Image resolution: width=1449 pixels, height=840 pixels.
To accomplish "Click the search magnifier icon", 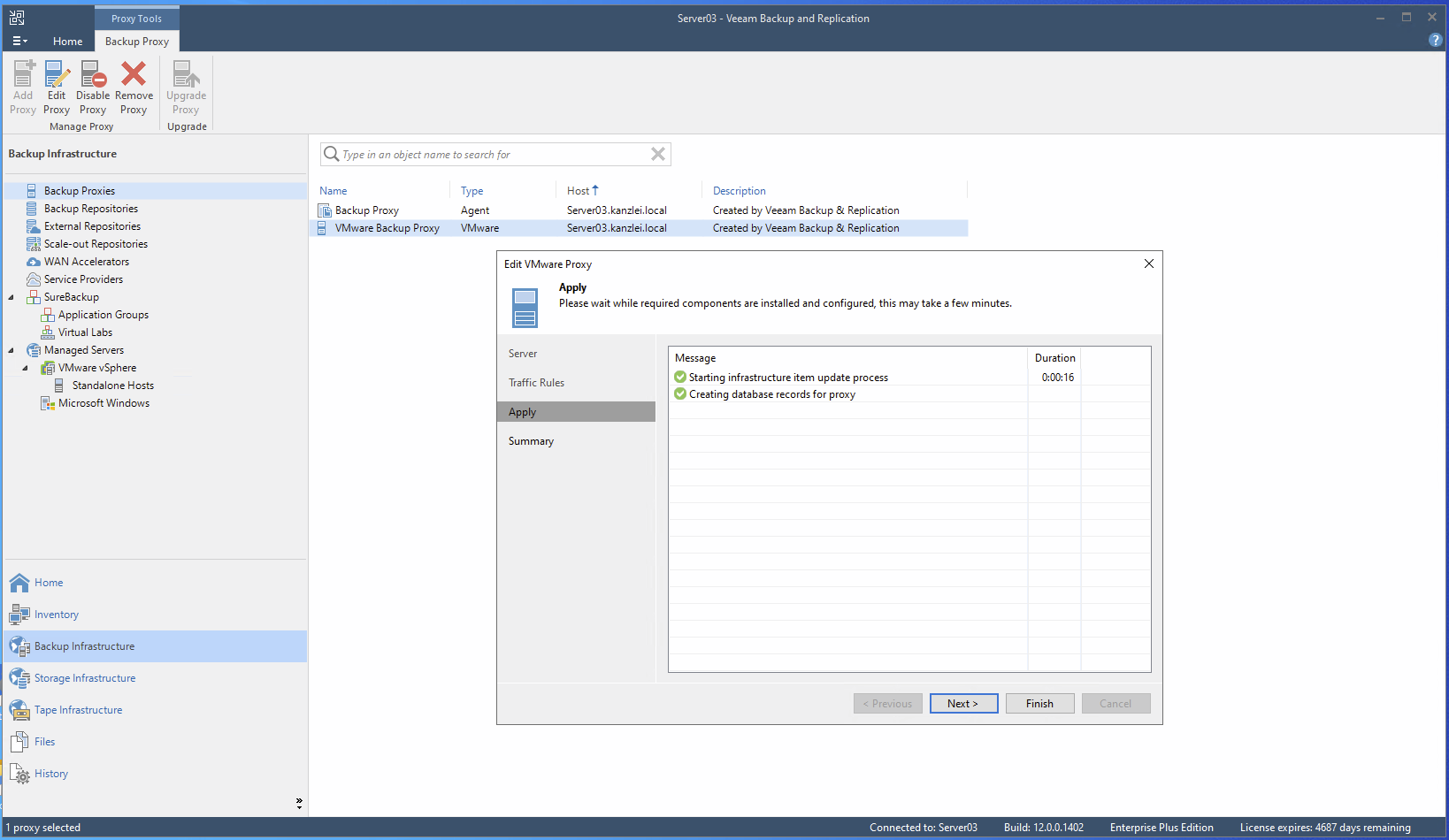I will click(331, 154).
